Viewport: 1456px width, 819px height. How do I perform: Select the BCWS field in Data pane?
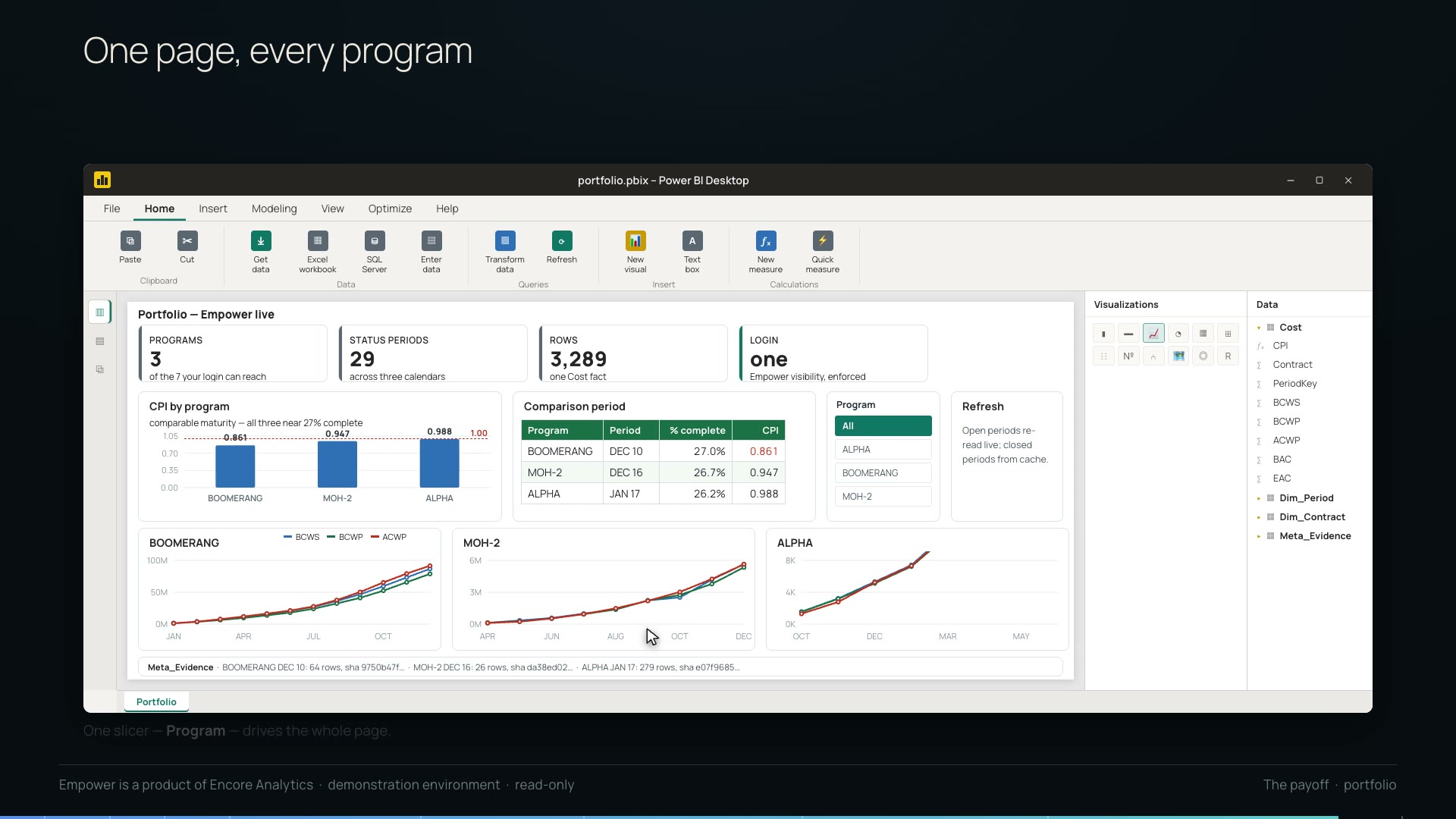click(x=1286, y=403)
